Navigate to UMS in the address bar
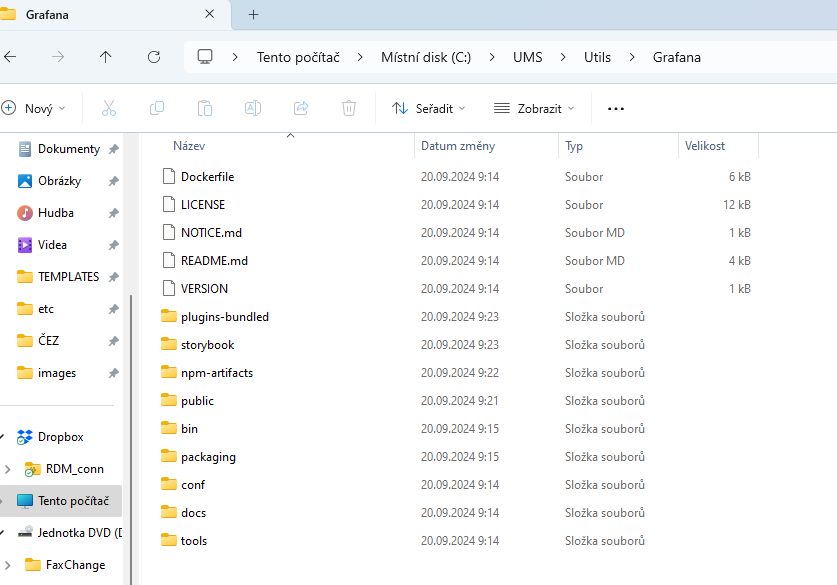Image resolution: width=837 pixels, height=585 pixels. point(527,57)
